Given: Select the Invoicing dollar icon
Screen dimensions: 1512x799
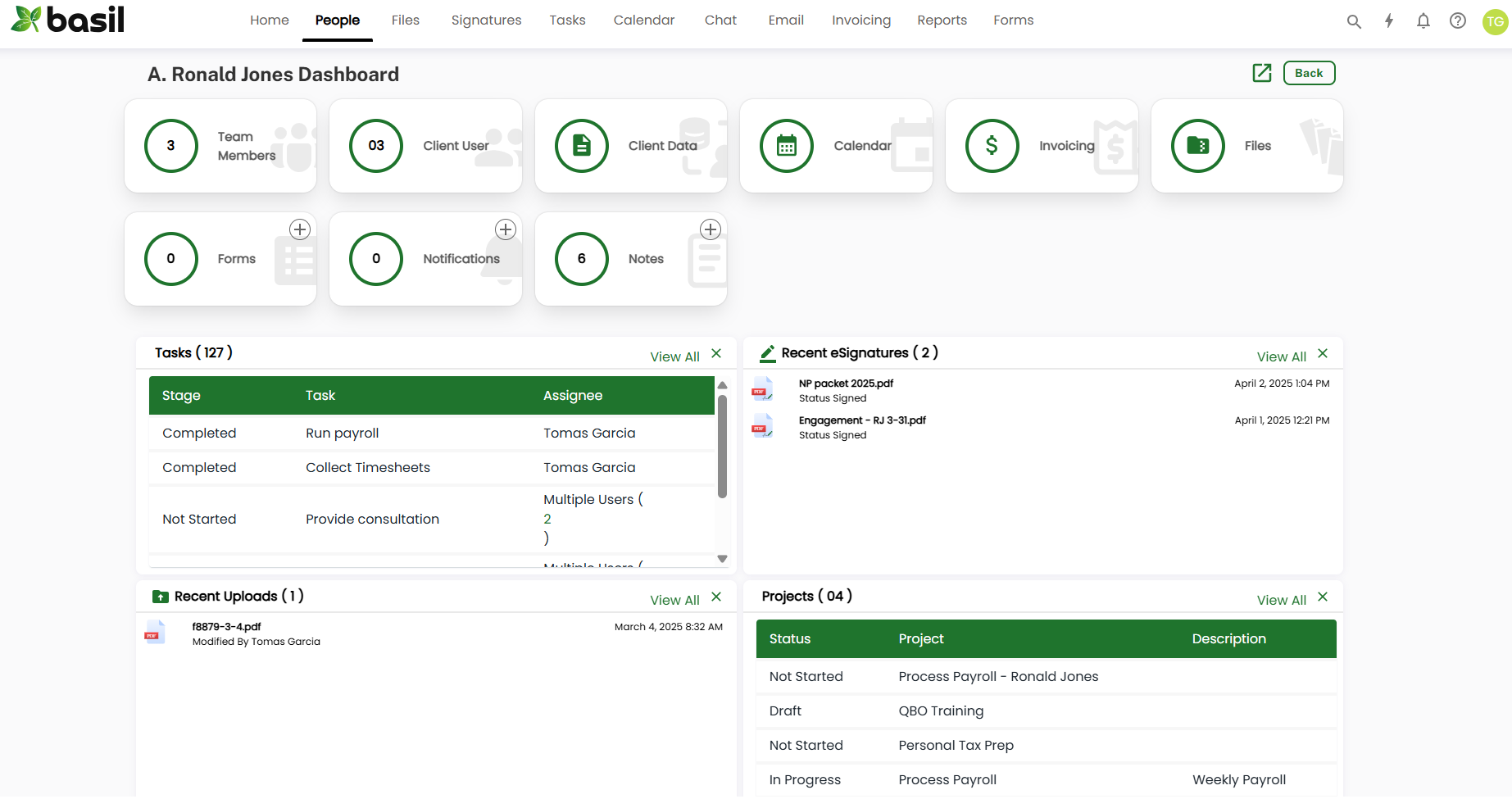Looking at the screenshot, I should (992, 146).
